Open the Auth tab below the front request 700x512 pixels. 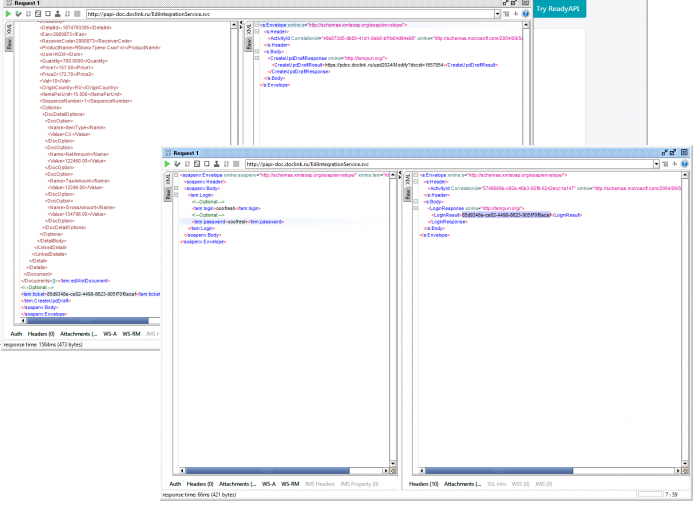tap(175, 484)
